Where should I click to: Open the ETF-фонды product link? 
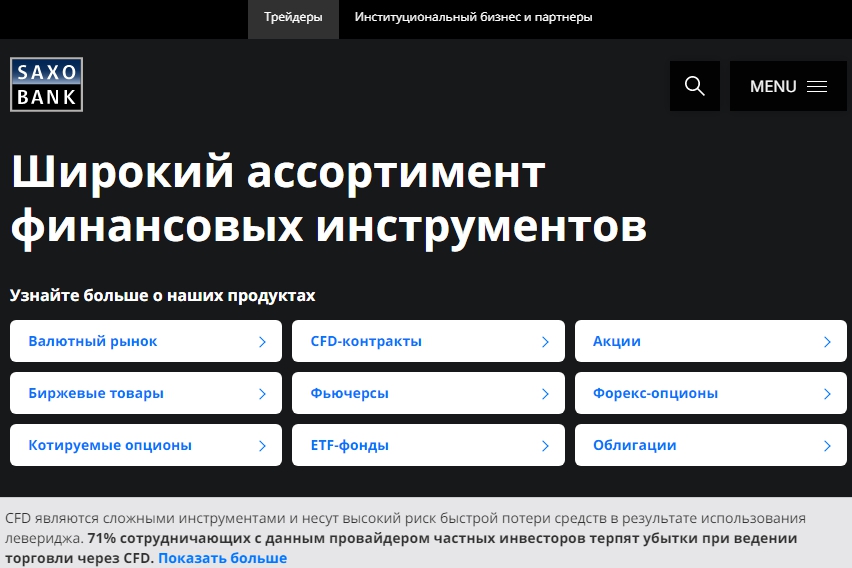pyautogui.click(x=428, y=445)
